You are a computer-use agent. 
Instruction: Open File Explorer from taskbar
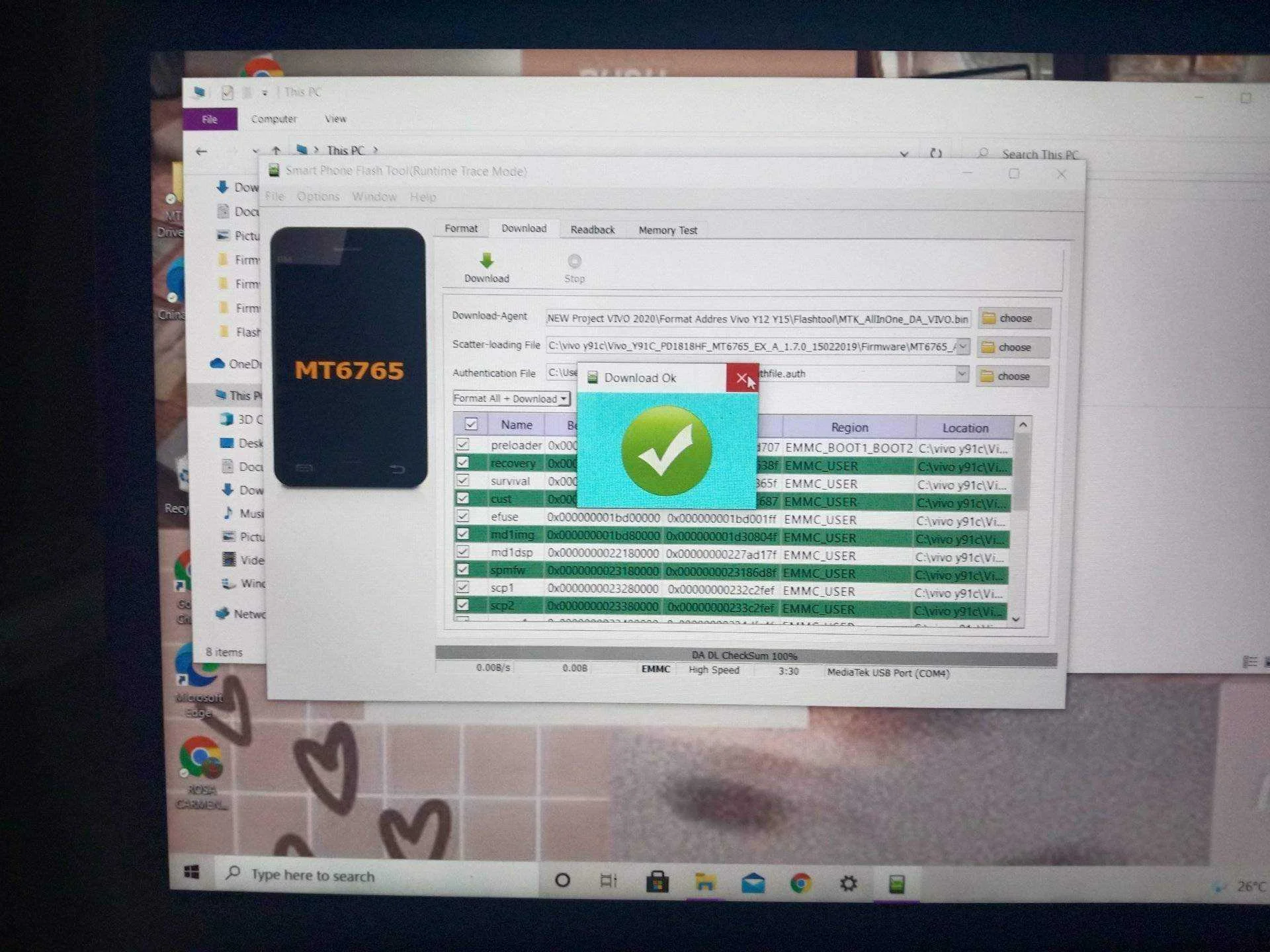click(x=705, y=883)
